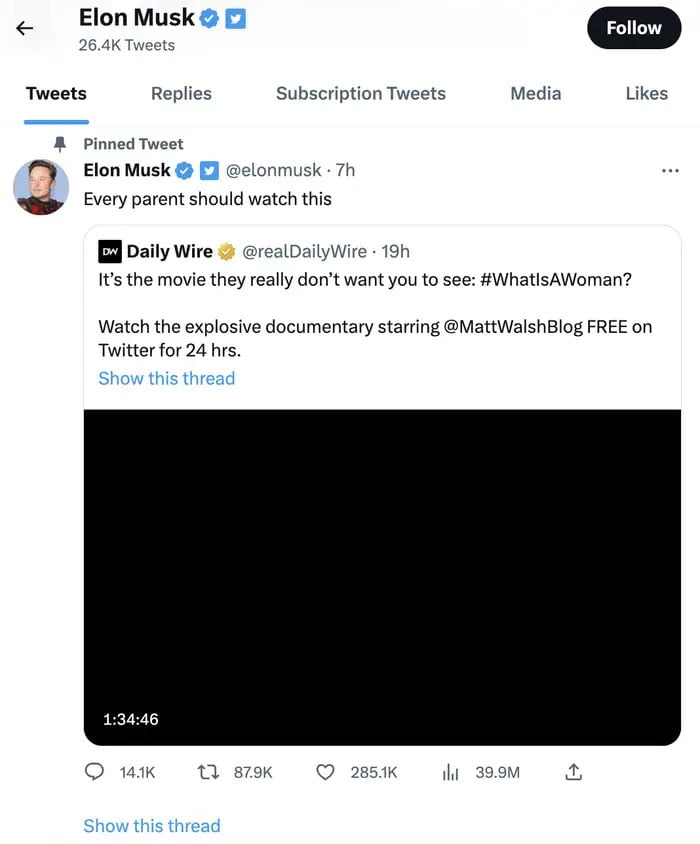Click Elon Musk's blue verified badge in header

[x=209, y=18]
